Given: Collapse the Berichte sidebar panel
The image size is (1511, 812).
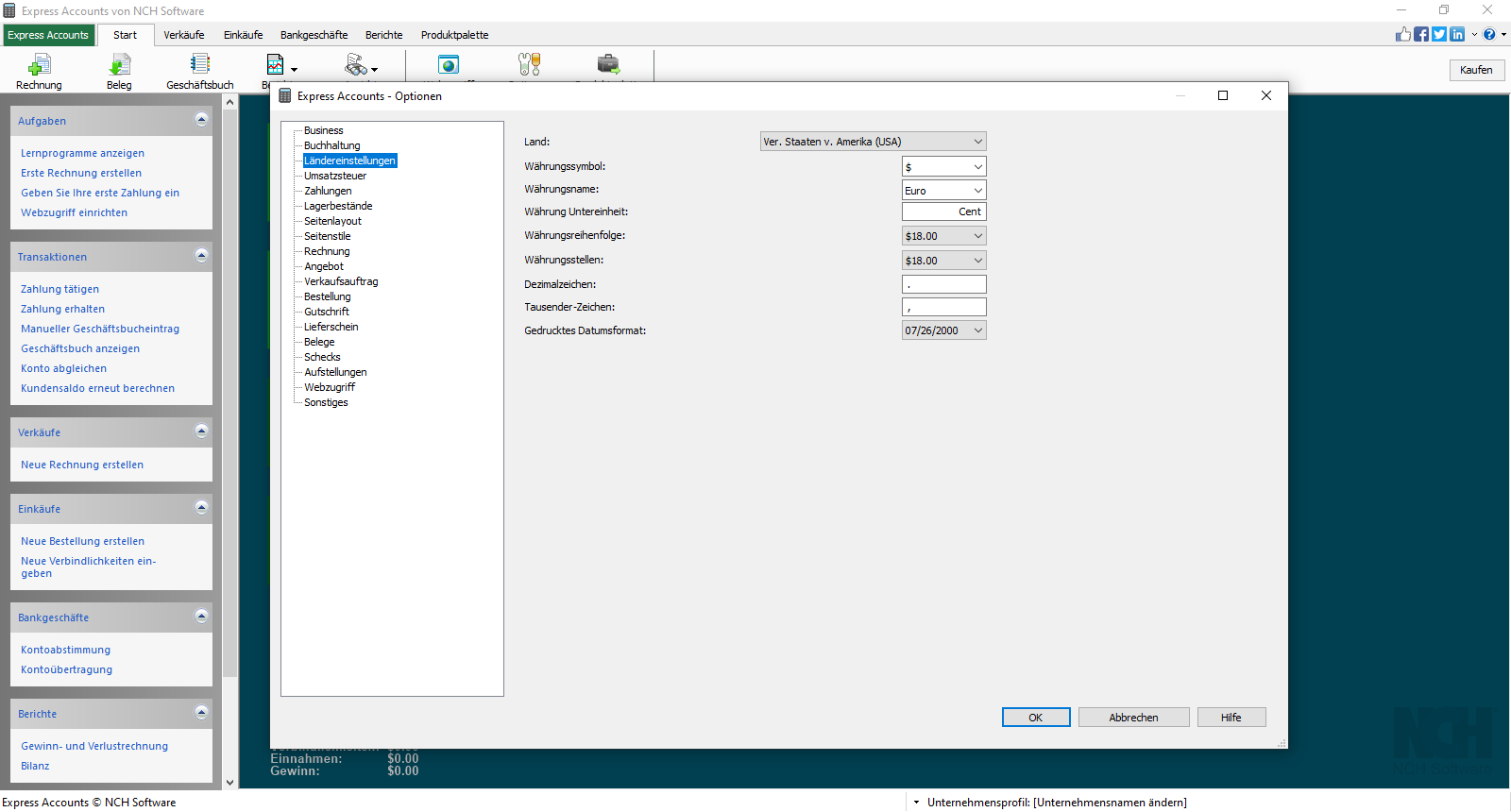Looking at the screenshot, I should 201,712.
